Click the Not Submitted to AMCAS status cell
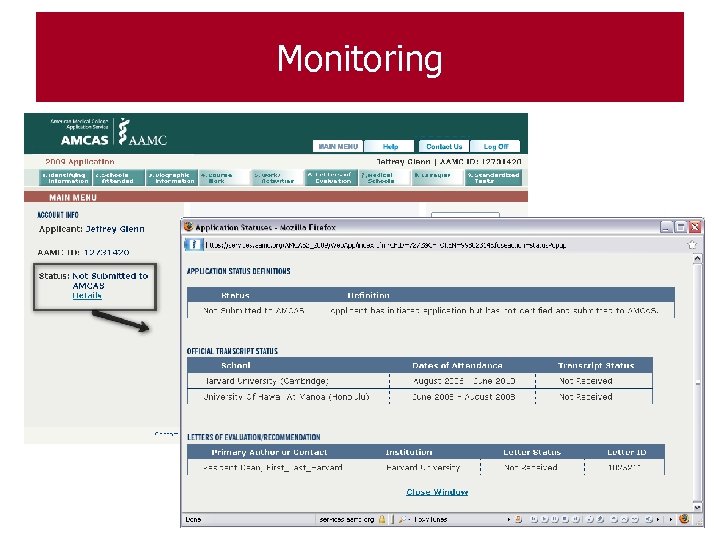The image size is (720, 540). (253, 310)
